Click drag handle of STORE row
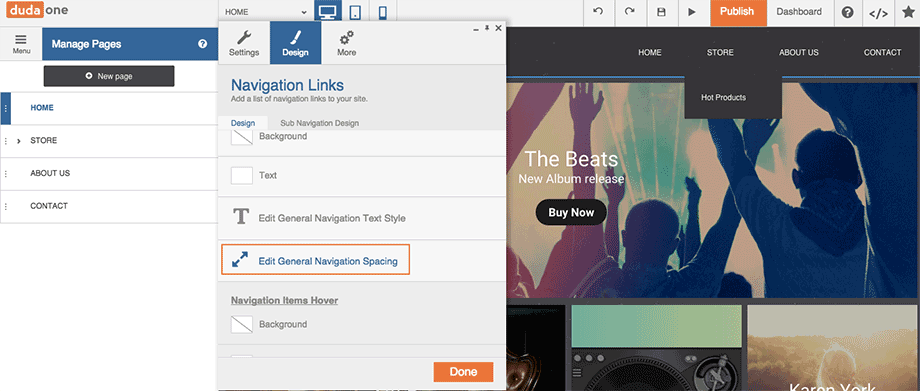 click(x=6, y=141)
